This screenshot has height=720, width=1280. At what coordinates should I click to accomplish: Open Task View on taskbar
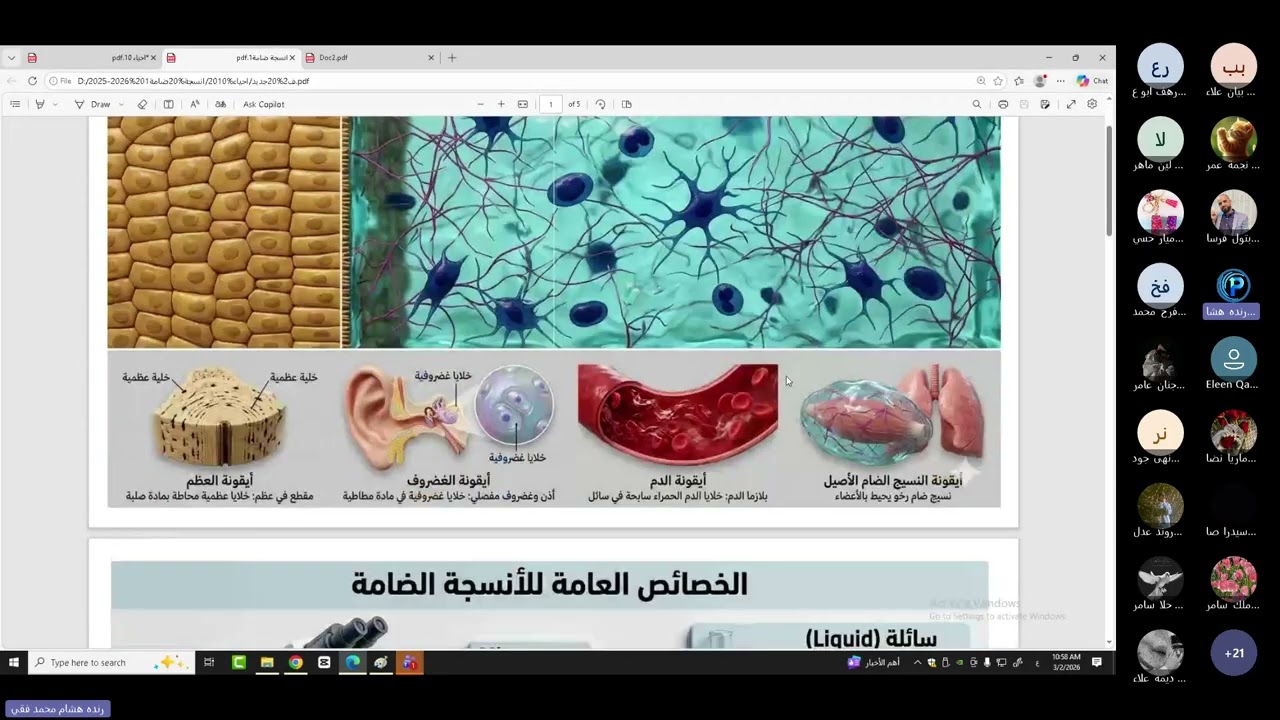click(209, 662)
